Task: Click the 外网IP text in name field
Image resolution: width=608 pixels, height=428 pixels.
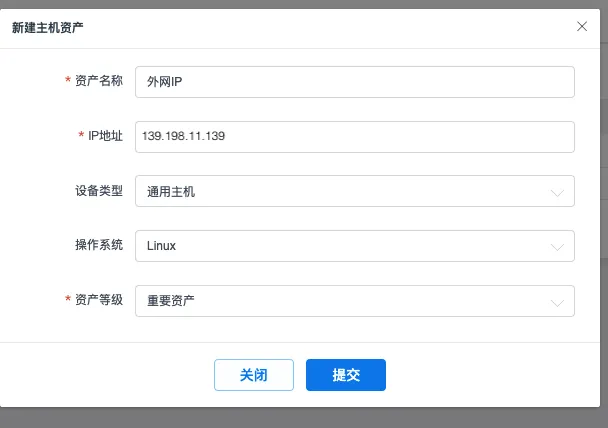Action: [x=164, y=82]
